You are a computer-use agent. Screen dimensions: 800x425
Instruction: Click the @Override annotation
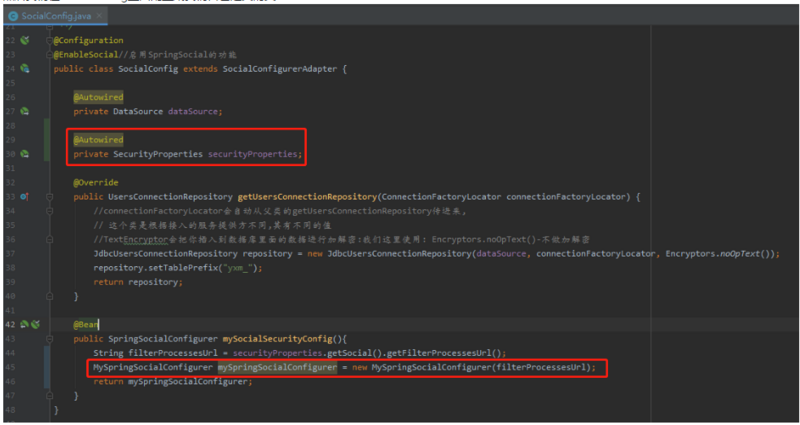[95, 183]
